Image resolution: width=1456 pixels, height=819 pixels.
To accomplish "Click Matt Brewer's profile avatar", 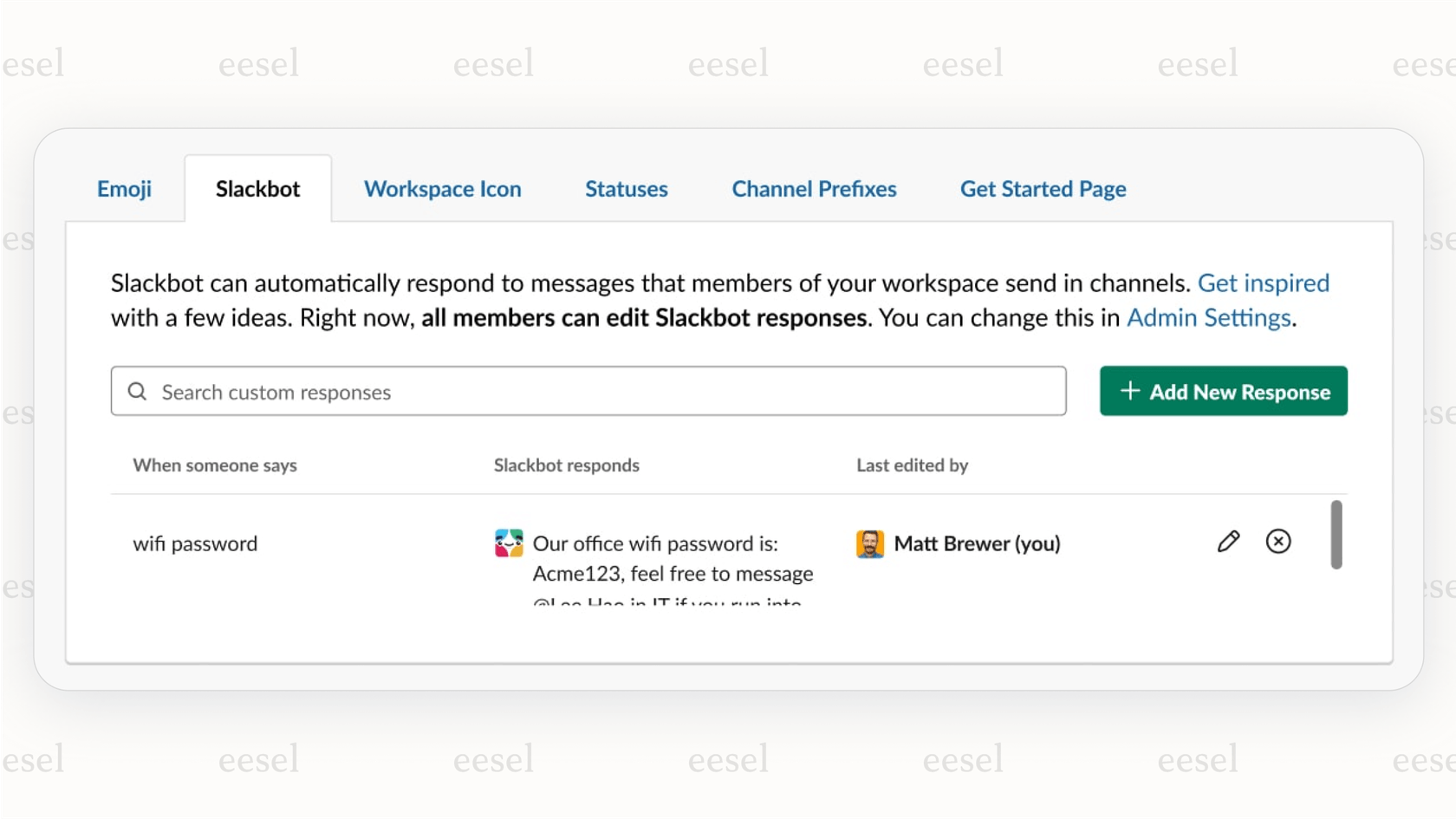I will click(869, 543).
